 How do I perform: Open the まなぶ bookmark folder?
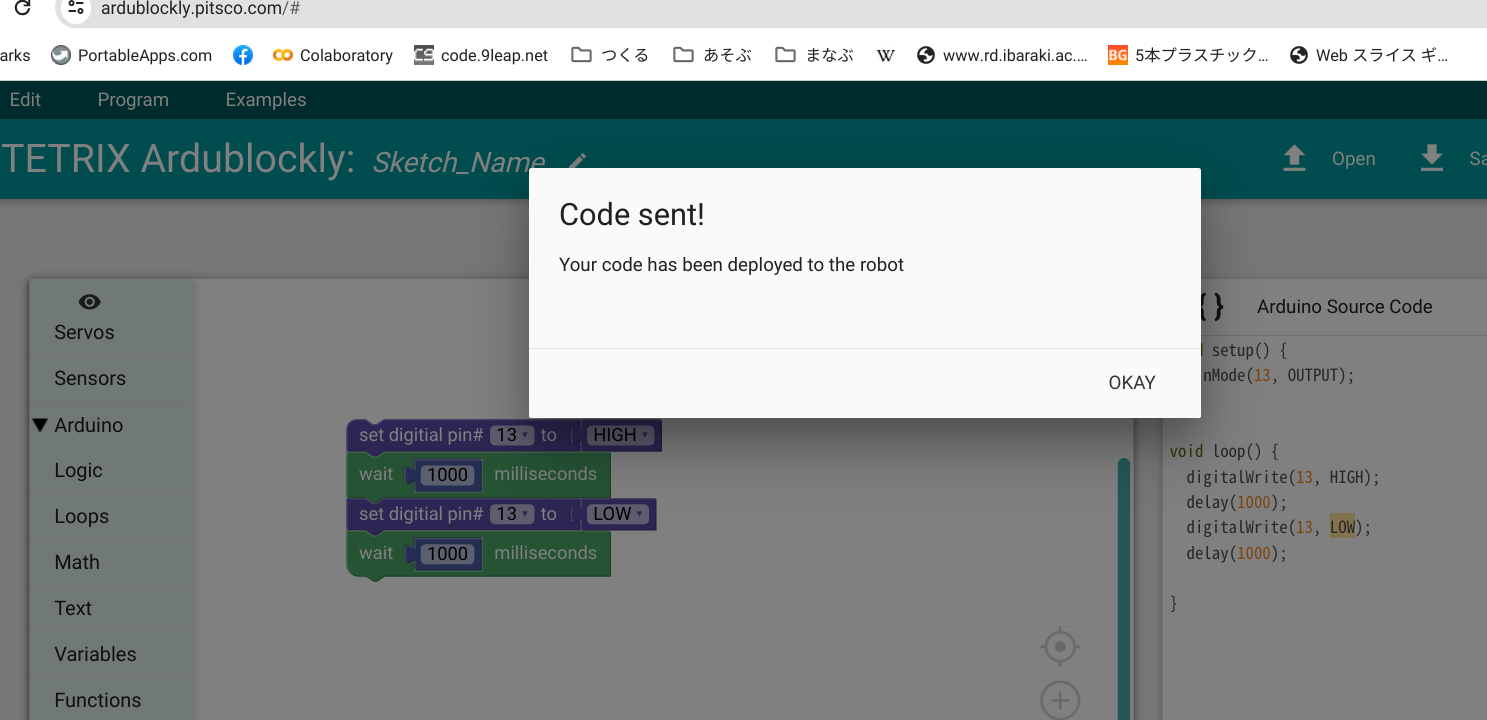pos(814,55)
